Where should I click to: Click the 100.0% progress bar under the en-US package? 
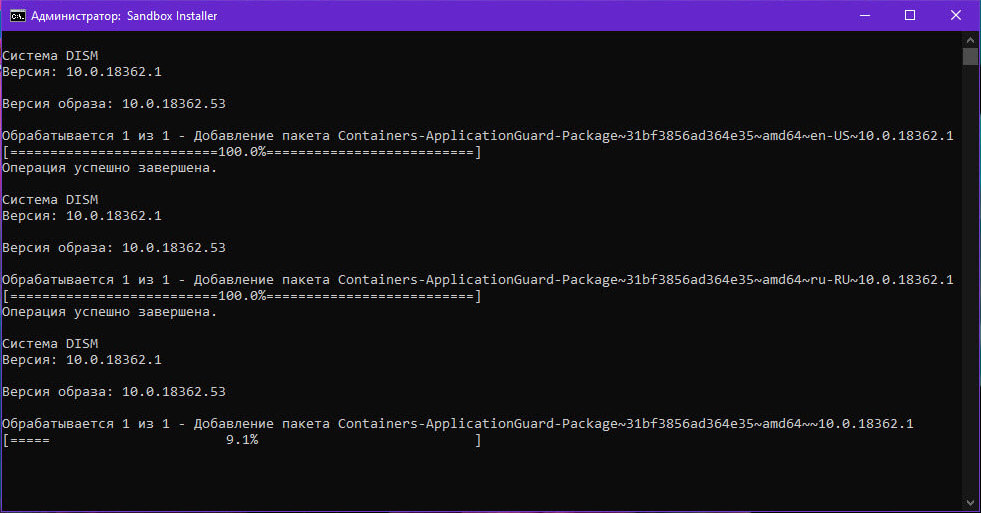(x=241, y=152)
